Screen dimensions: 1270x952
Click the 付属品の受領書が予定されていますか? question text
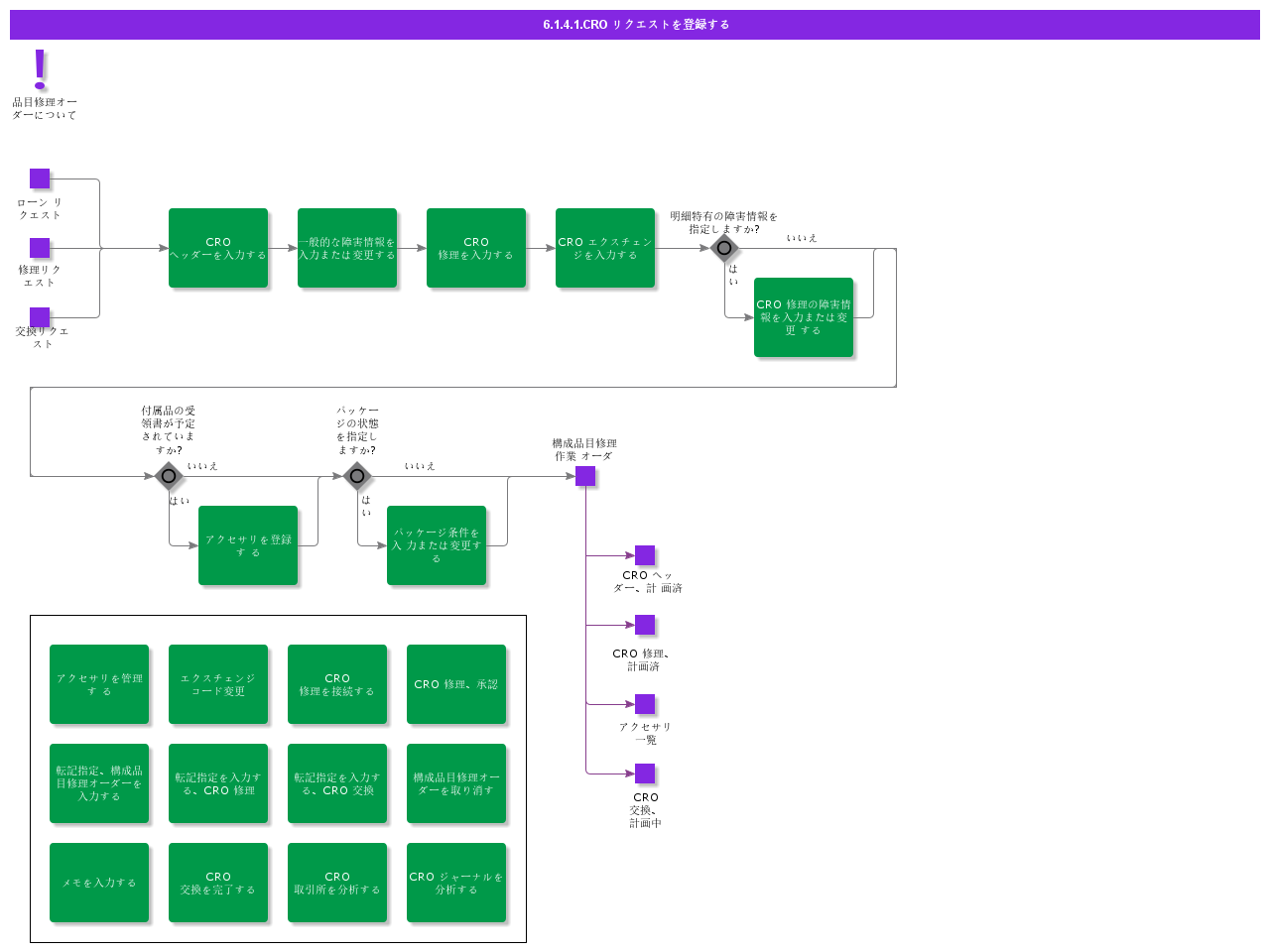pyautogui.click(x=169, y=430)
